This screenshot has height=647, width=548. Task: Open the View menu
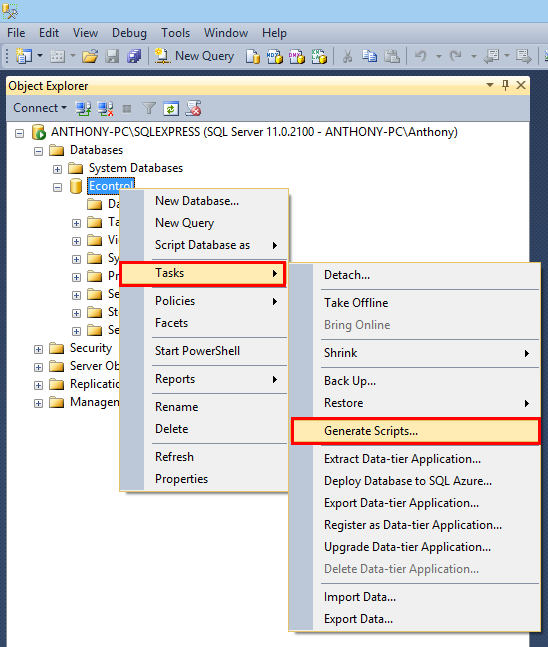point(85,33)
